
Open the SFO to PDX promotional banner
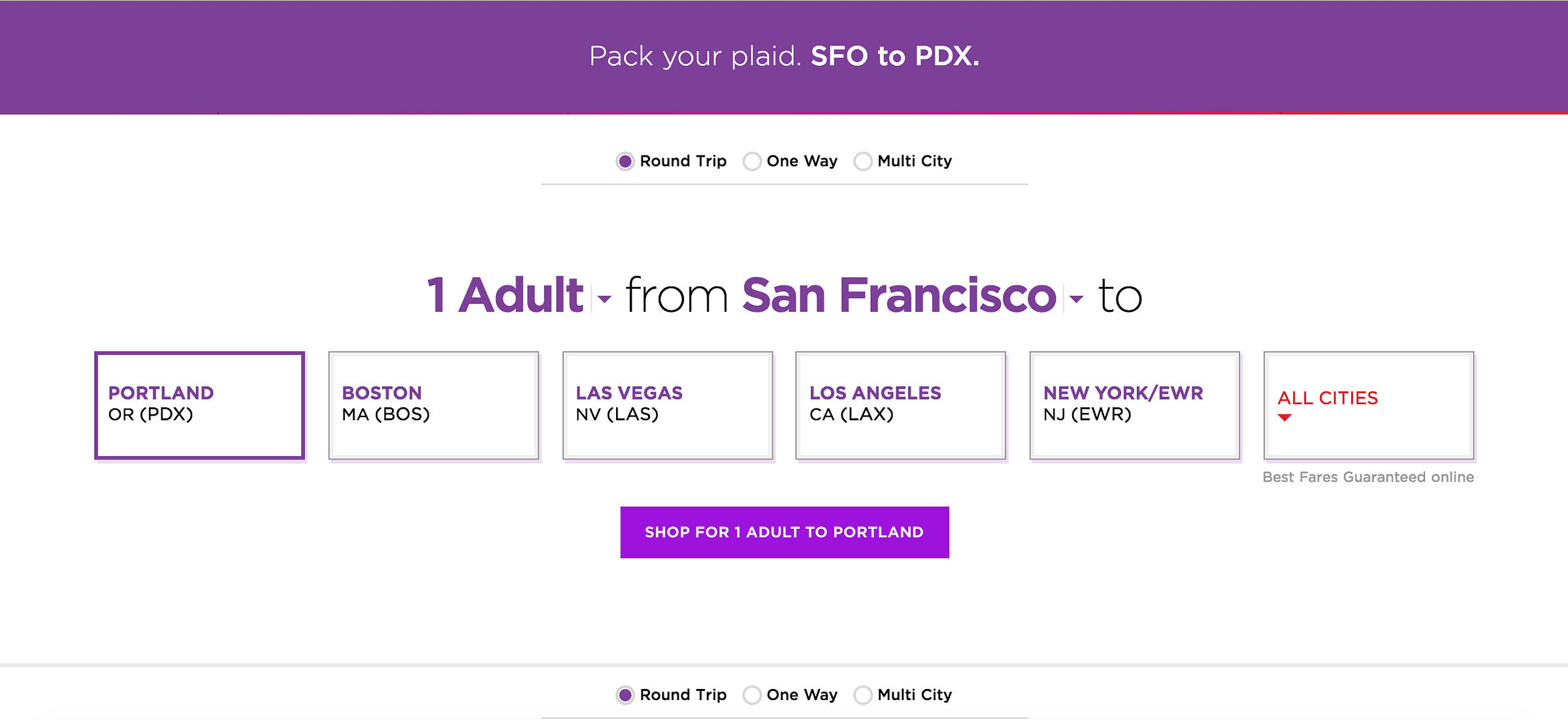(x=784, y=57)
